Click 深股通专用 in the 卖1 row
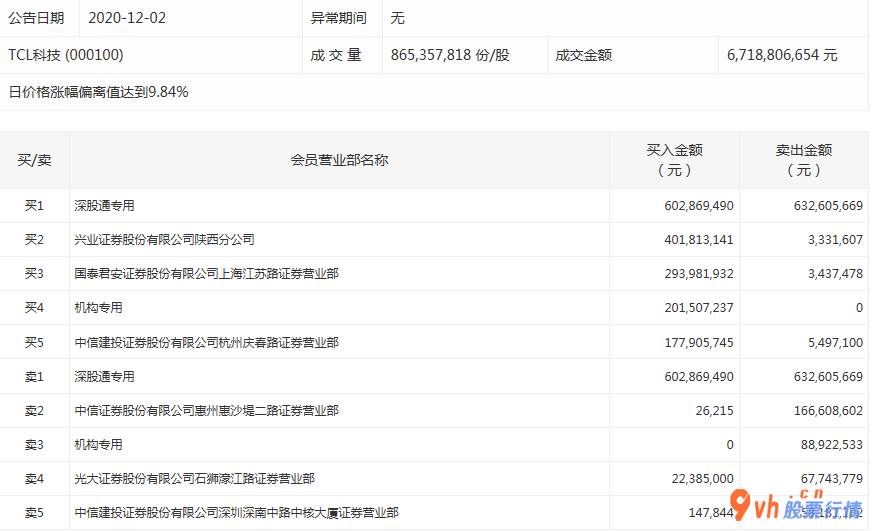The image size is (872, 531). 104,377
